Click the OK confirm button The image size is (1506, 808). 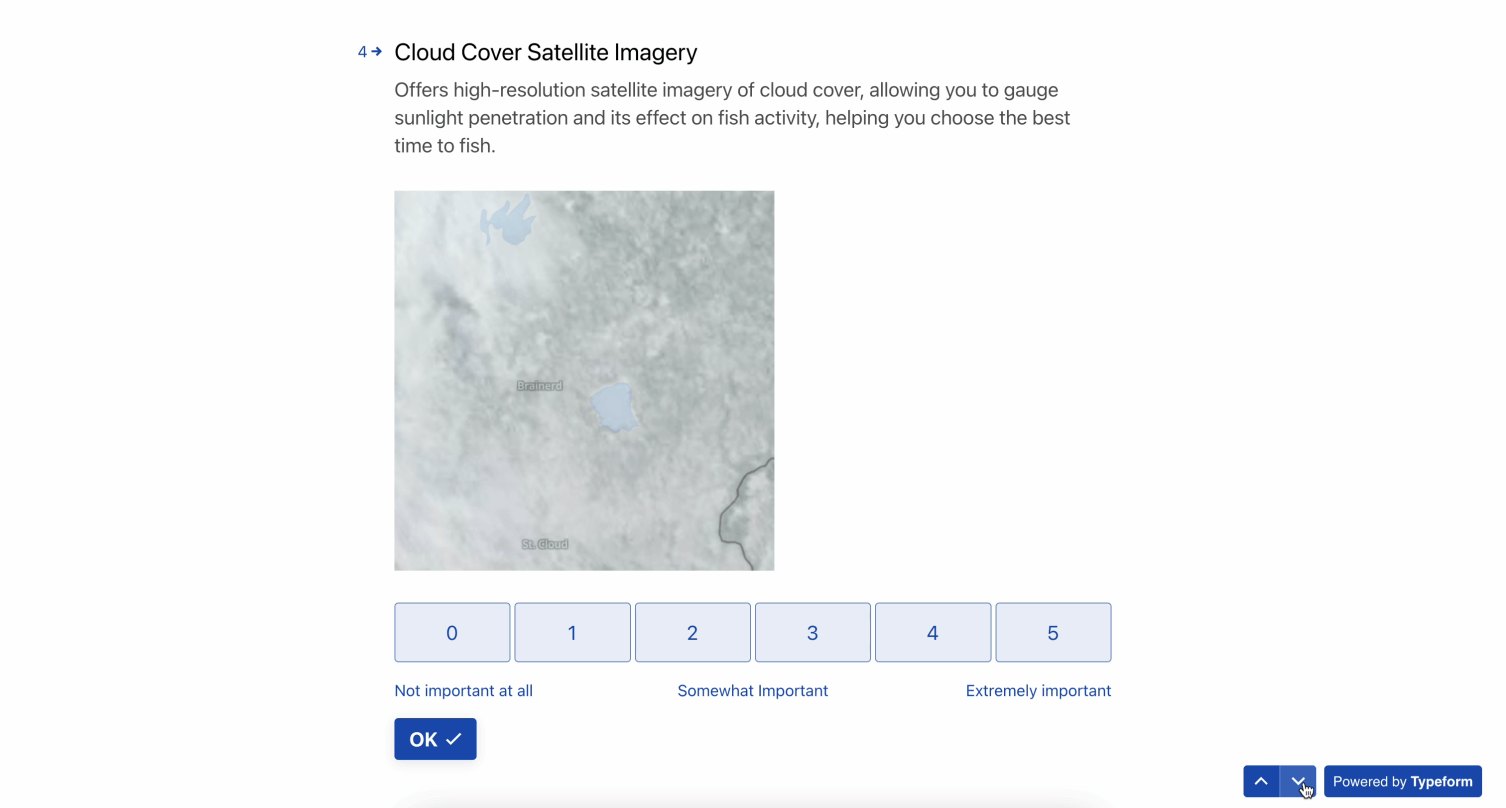435,739
